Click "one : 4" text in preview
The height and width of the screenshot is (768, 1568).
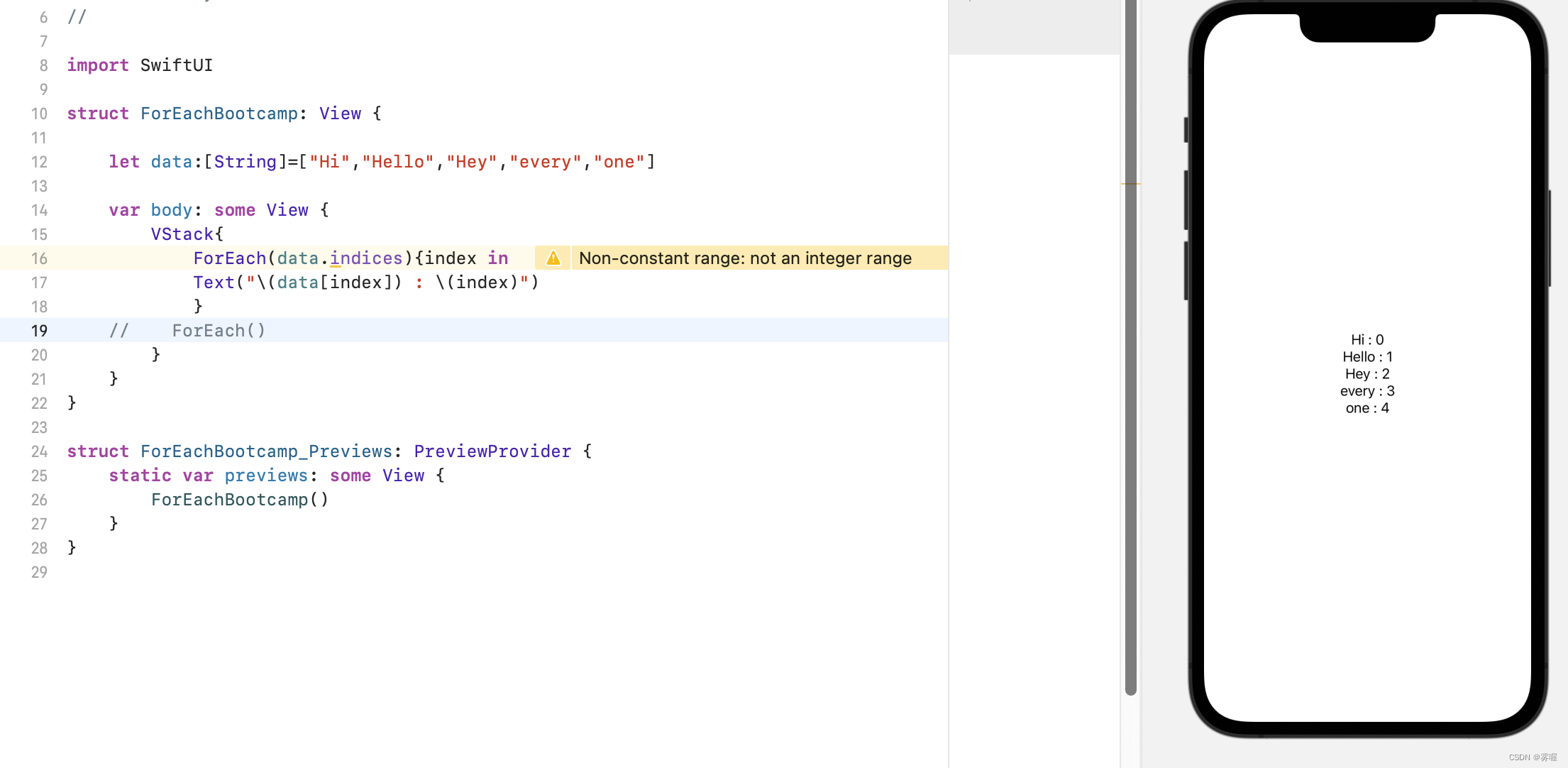pos(1367,408)
